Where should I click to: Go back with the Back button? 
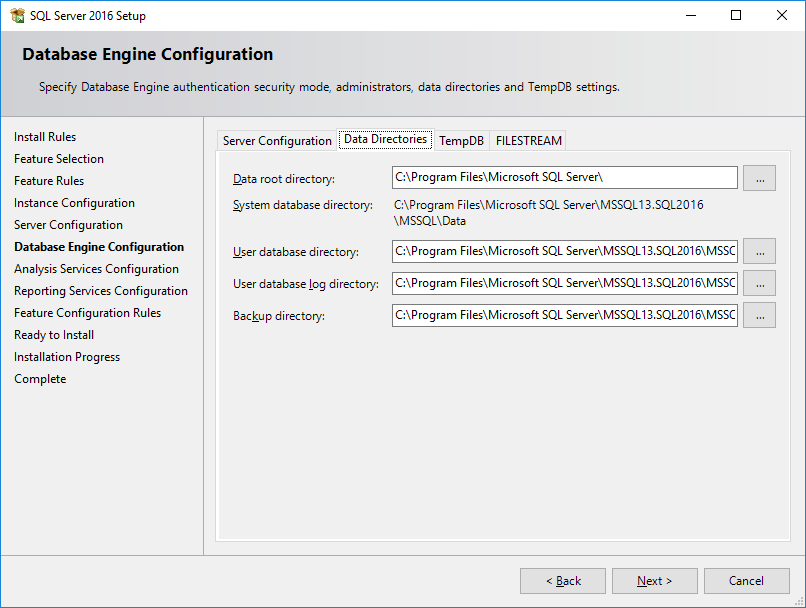click(x=563, y=581)
